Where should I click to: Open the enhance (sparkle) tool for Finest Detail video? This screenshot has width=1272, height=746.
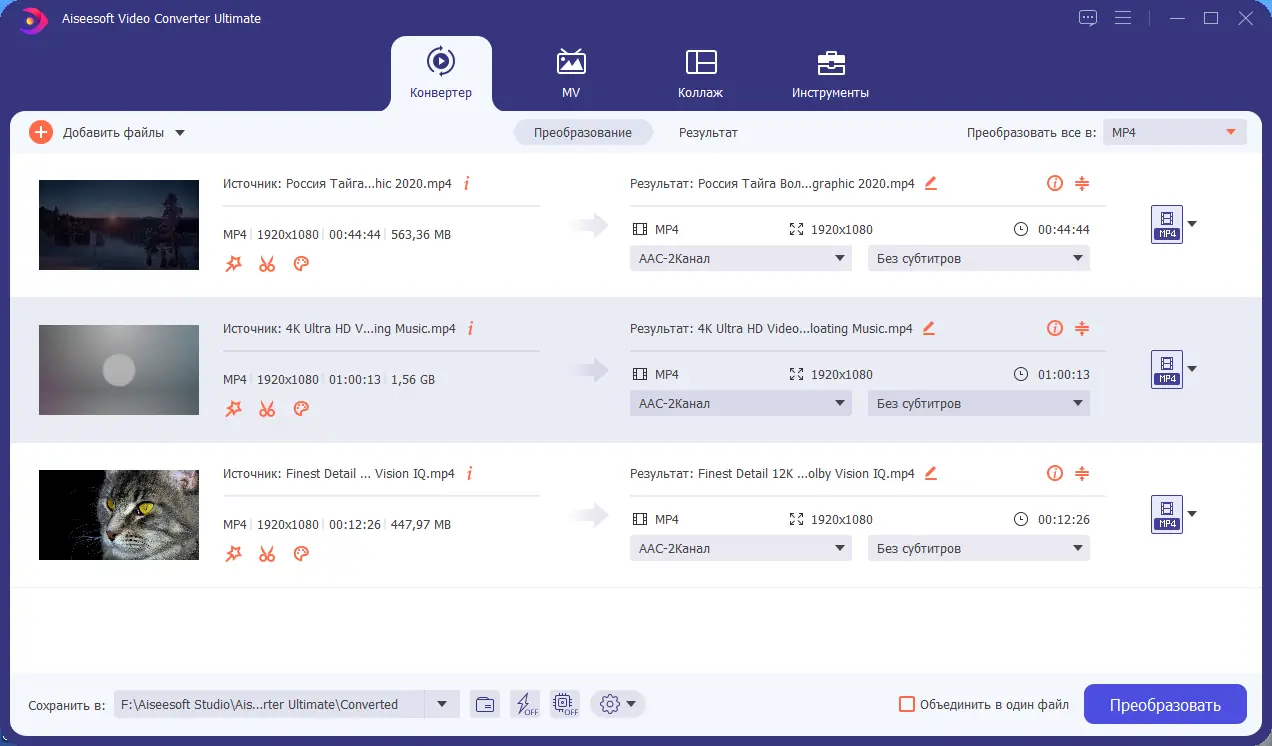(x=233, y=554)
